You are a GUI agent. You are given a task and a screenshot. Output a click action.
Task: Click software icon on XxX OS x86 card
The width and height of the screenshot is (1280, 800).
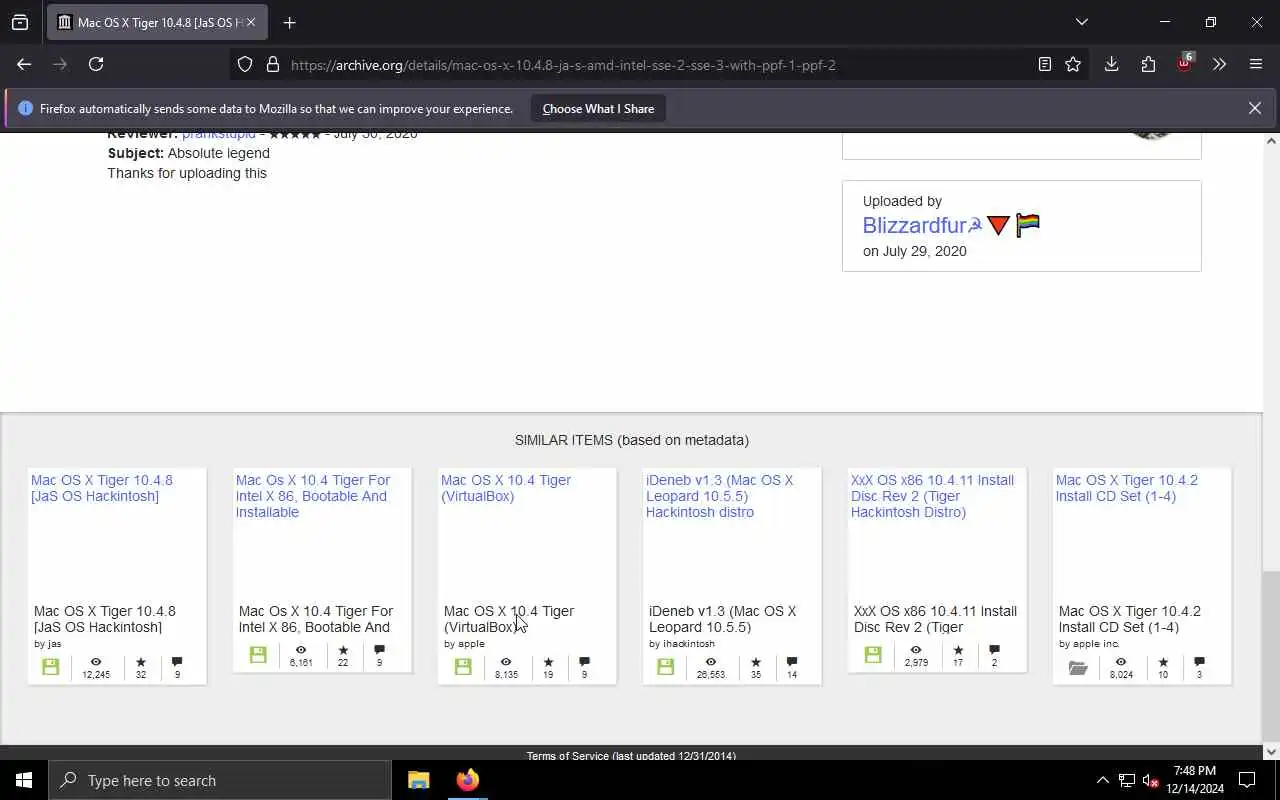click(x=873, y=655)
